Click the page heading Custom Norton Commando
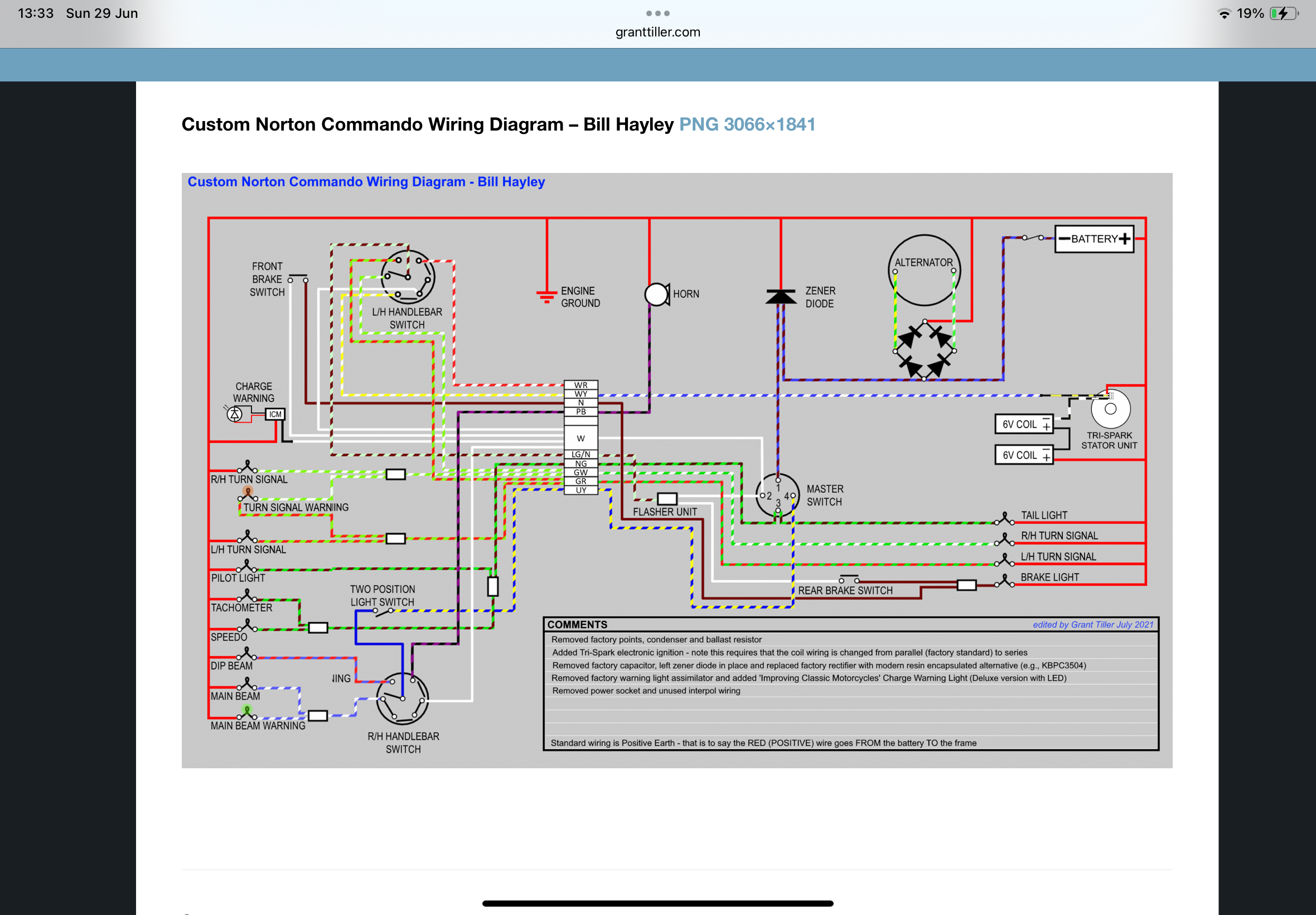 [x=427, y=124]
